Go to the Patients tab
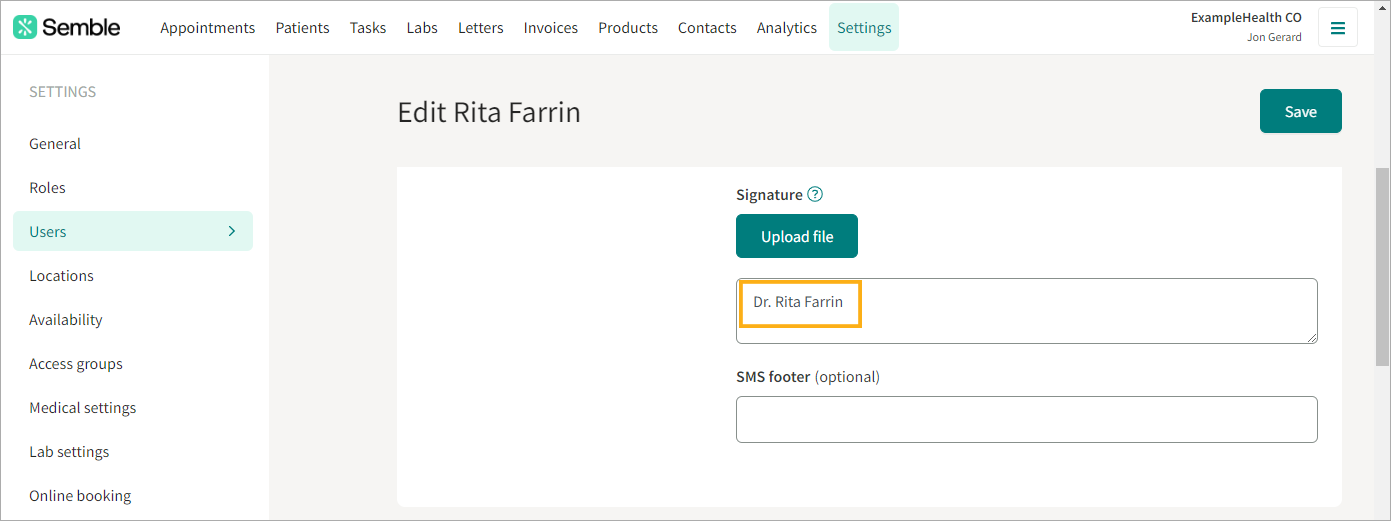 (302, 27)
